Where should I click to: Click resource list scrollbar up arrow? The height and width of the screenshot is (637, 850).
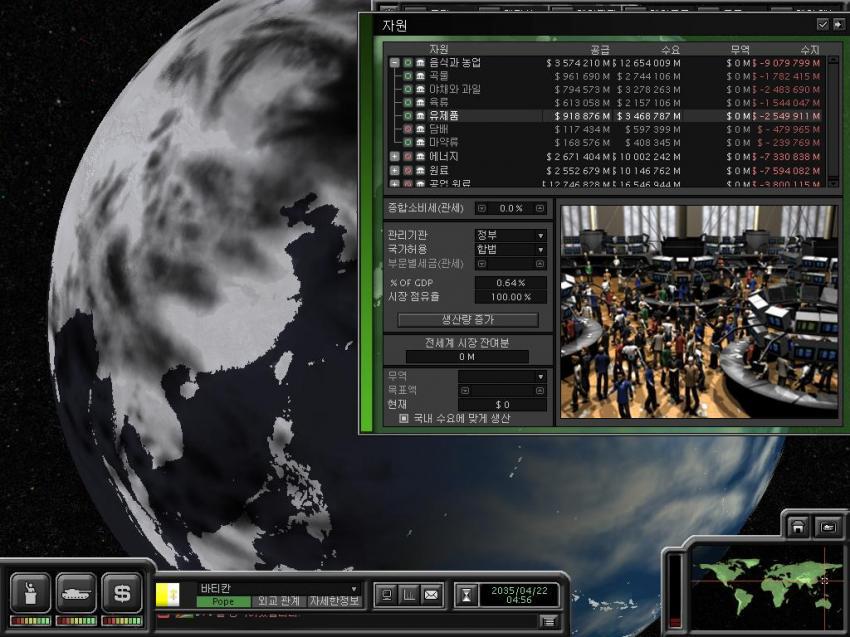pos(834,61)
